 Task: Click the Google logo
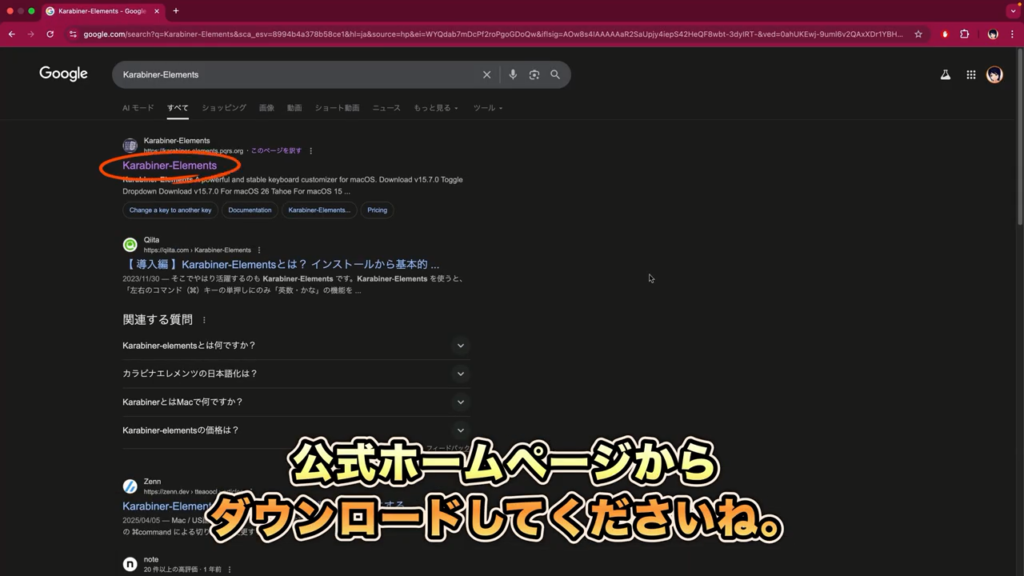pos(63,74)
